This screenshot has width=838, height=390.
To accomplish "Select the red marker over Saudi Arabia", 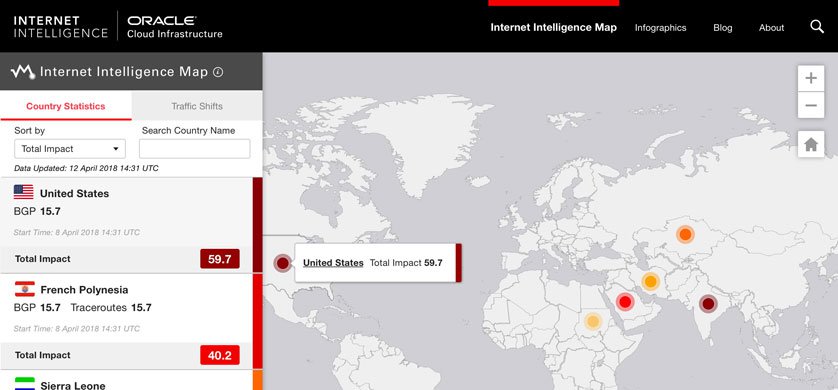I will pyautogui.click(x=625, y=302).
